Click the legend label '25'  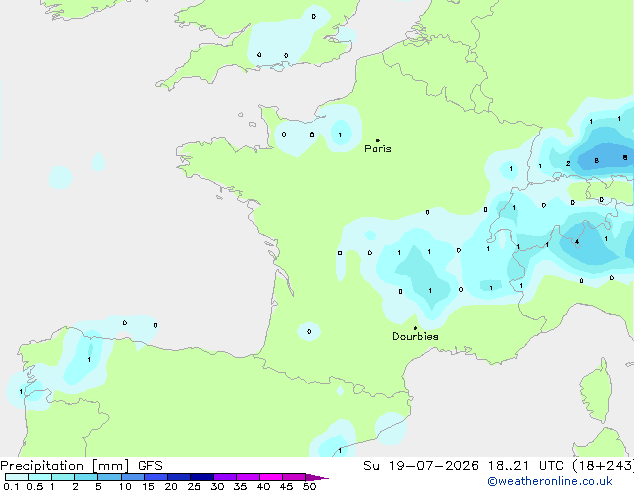[x=194, y=486]
